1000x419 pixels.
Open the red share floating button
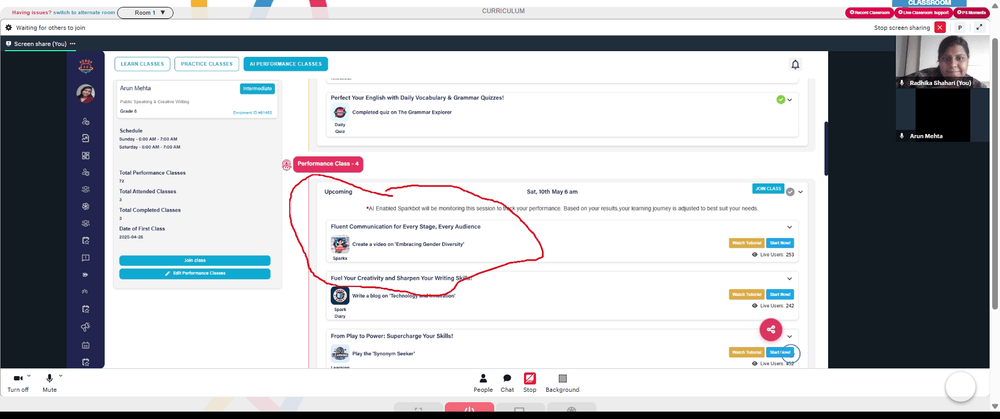point(771,330)
